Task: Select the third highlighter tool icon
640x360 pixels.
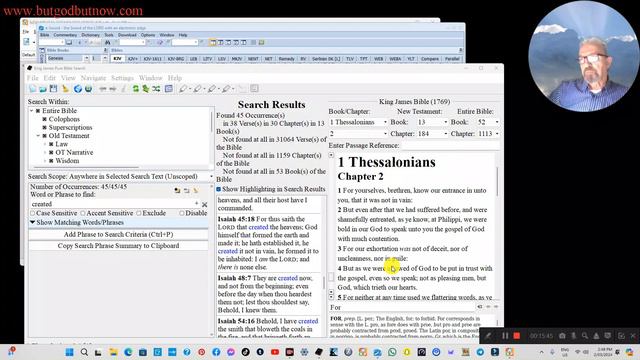Action: (212, 89)
